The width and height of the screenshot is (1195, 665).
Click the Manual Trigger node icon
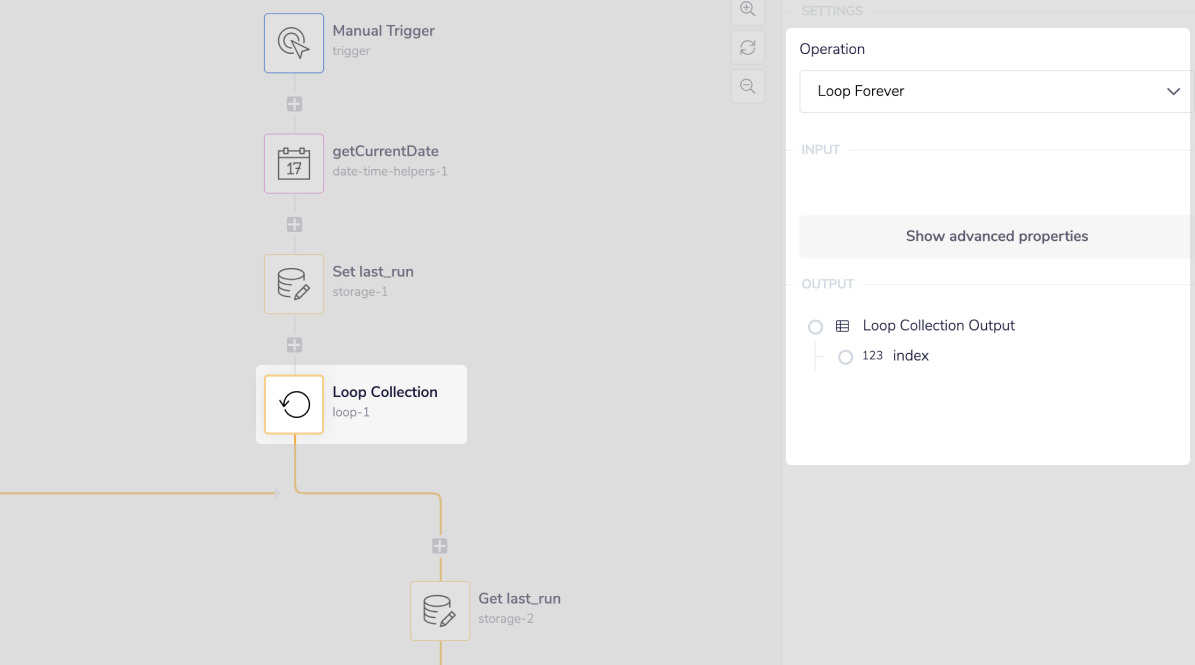294,43
